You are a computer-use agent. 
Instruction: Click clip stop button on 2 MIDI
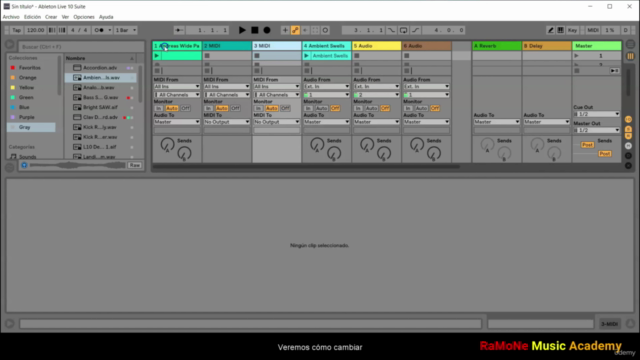[207, 56]
